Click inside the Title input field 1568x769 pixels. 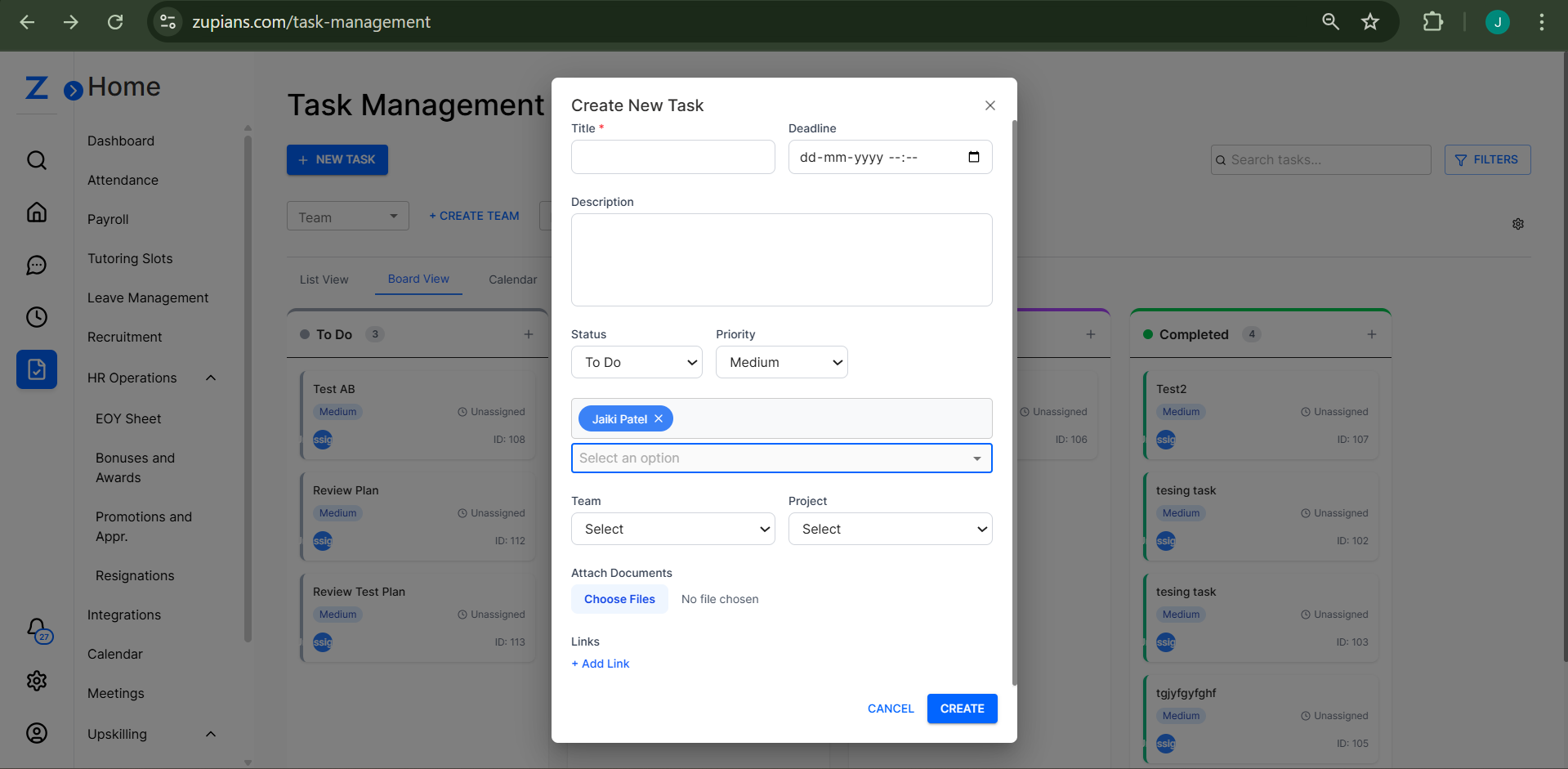[672, 156]
